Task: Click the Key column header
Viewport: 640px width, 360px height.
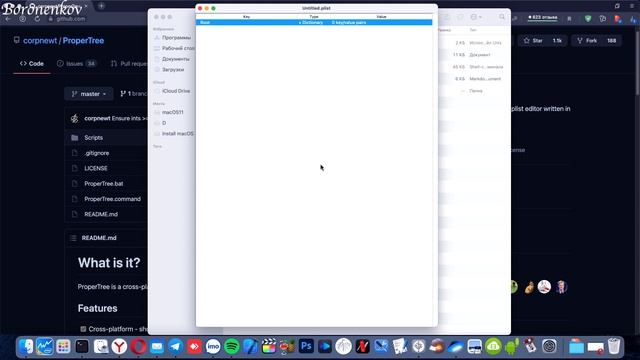Action: 246,17
